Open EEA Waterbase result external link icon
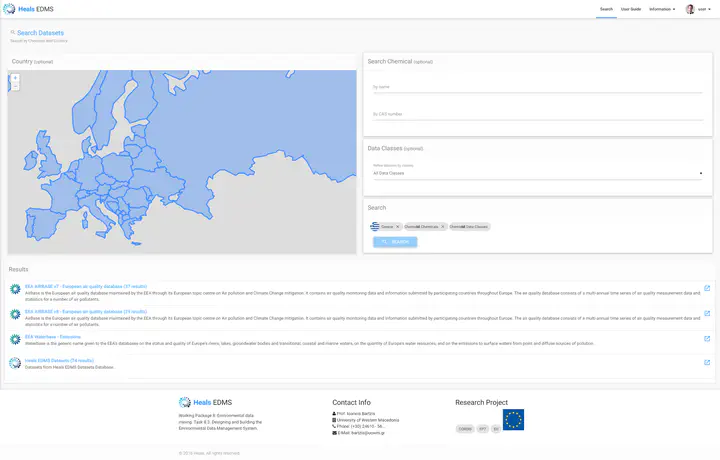The image size is (720, 460). coord(707,339)
